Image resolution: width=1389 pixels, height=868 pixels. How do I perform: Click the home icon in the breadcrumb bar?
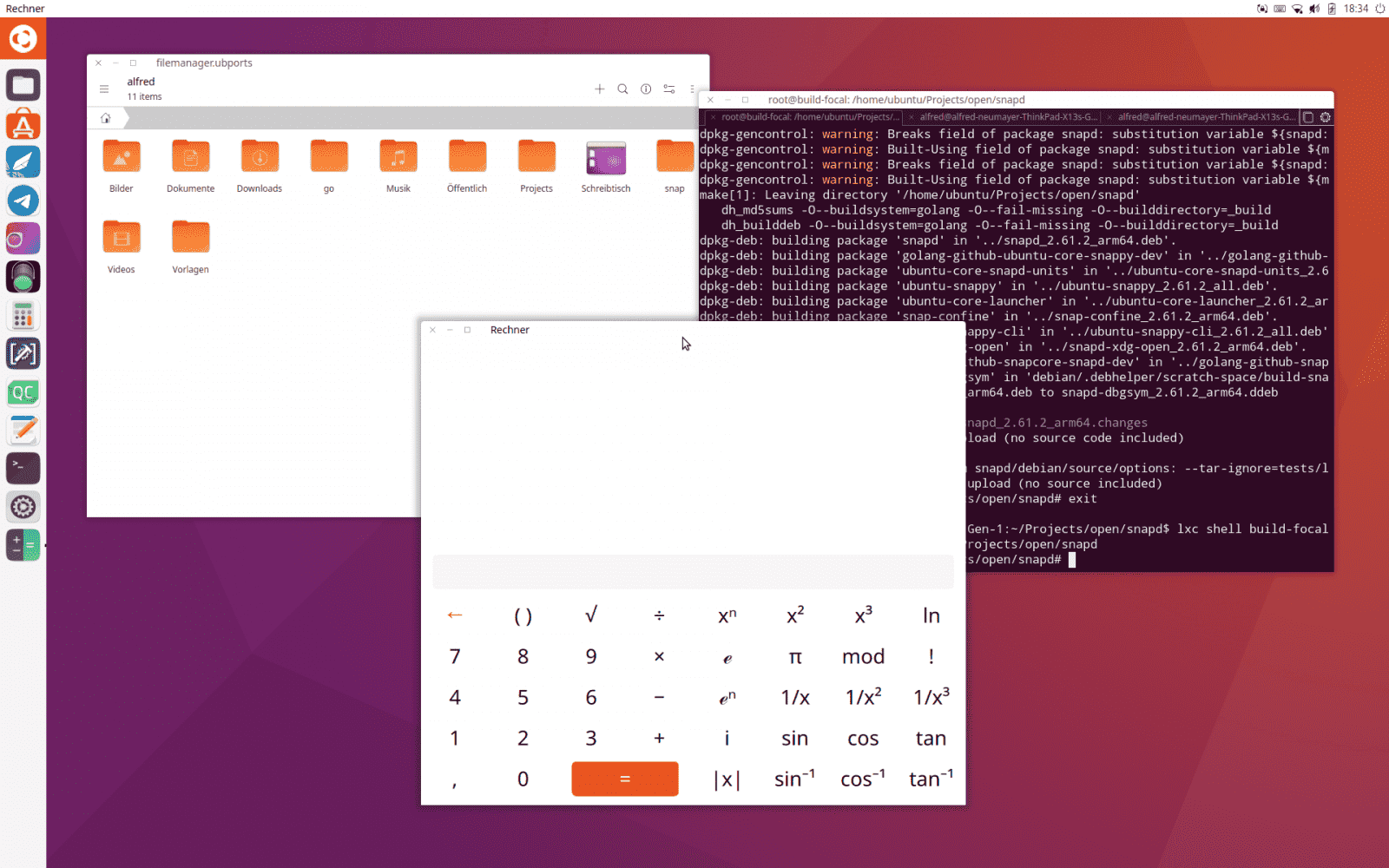tap(105, 117)
